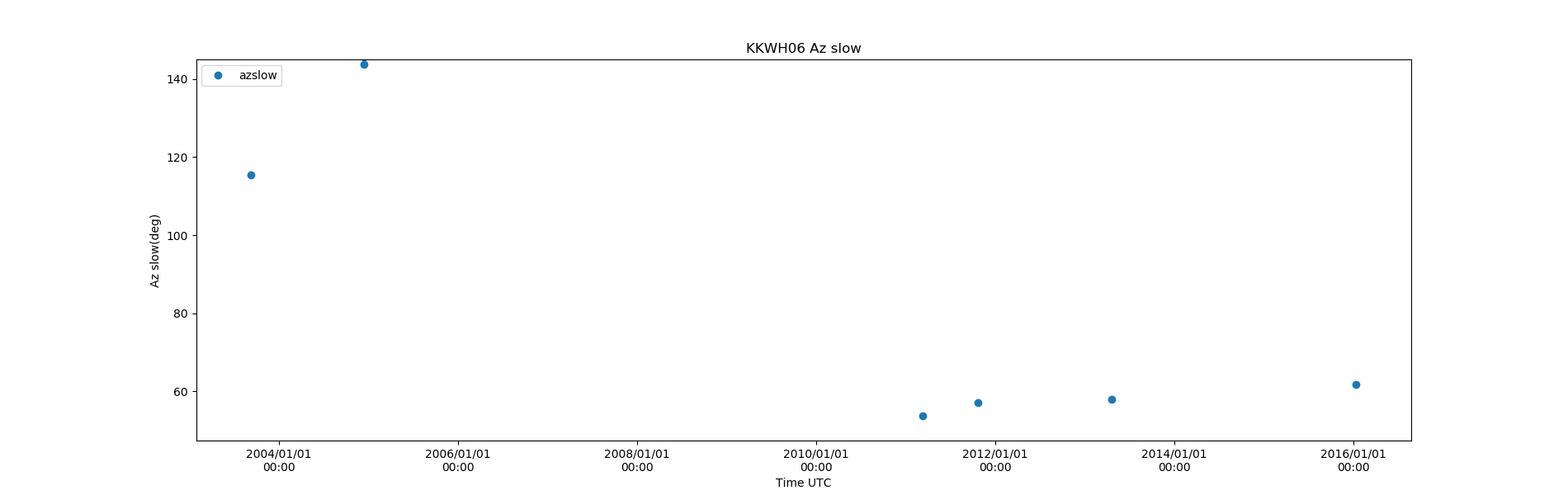
Task: Click the KKWH06 Az slow chart title
Action: (804, 49)
